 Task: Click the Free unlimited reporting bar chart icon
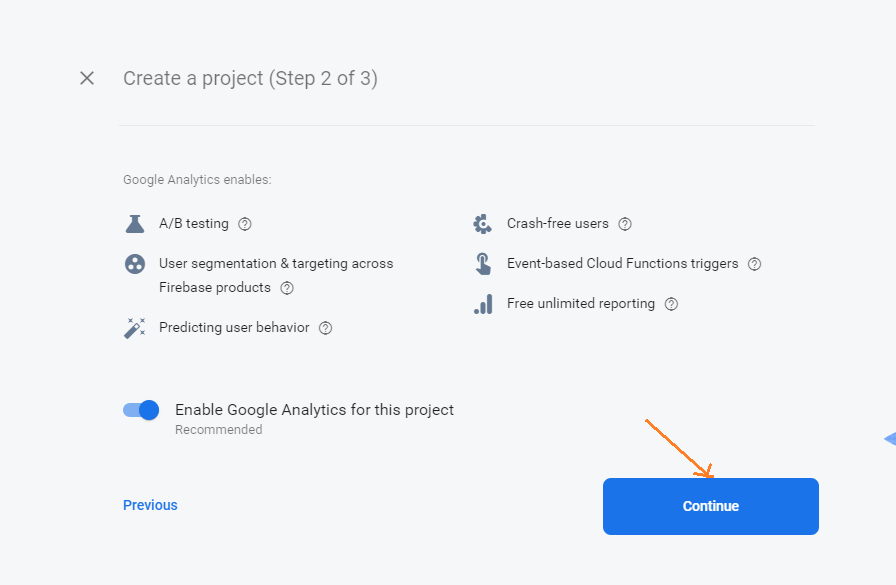tap(483, 304)
